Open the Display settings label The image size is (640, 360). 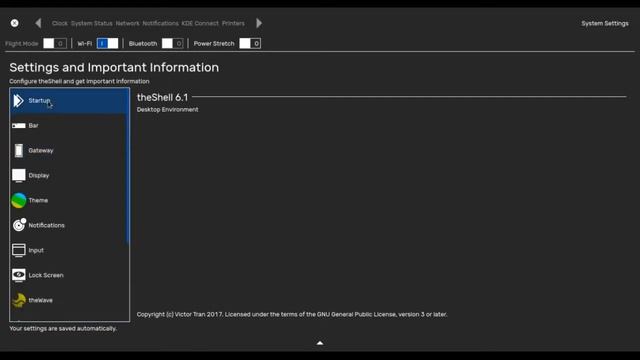[39, 176]
